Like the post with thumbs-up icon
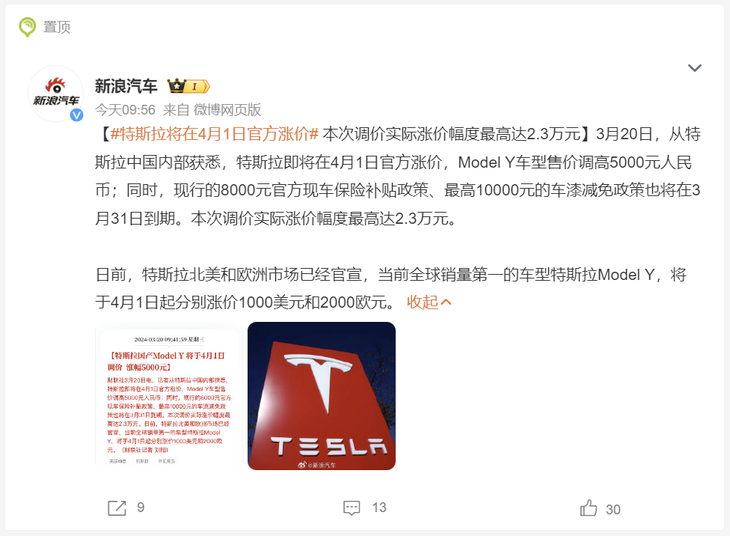The image size is (730, 536). 588,508
